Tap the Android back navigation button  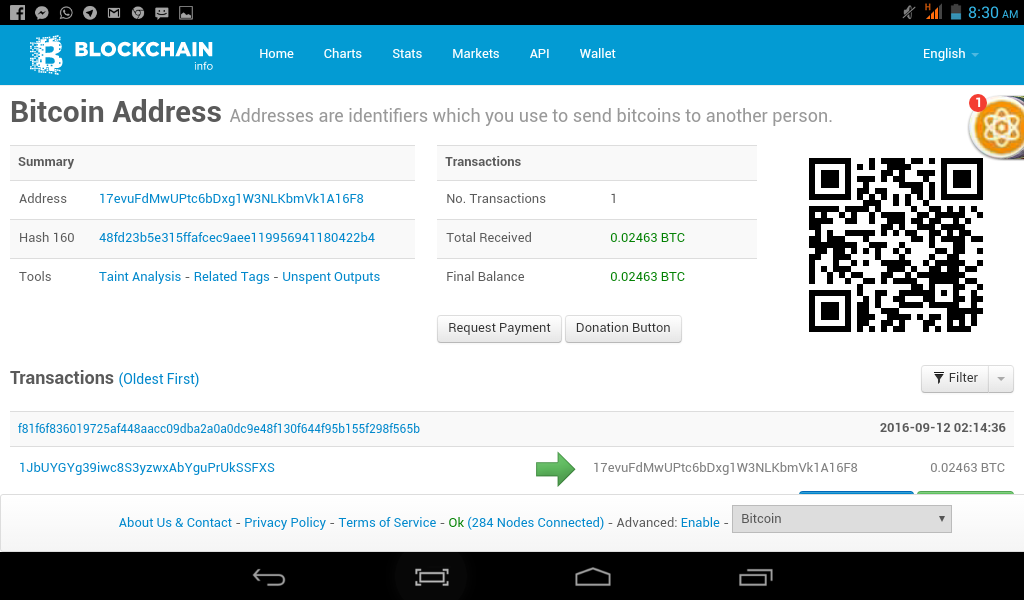pyautogui.click(x=269, y=577)
